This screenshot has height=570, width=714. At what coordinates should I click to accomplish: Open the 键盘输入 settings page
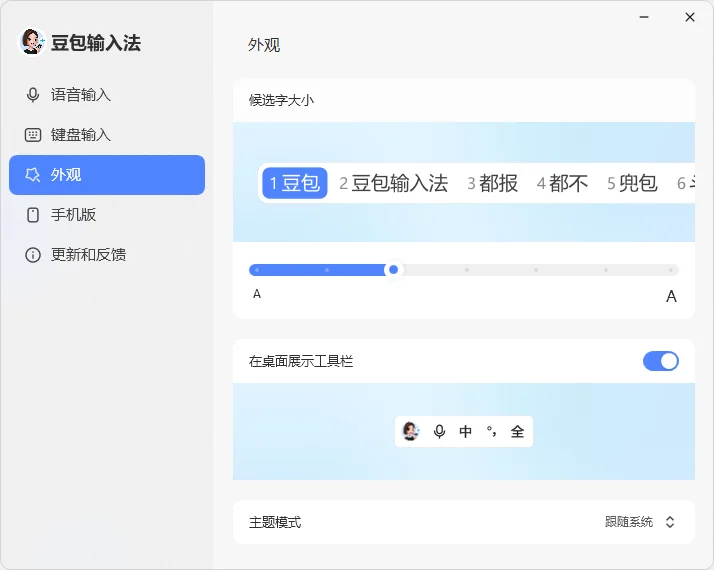click(107, 135)
